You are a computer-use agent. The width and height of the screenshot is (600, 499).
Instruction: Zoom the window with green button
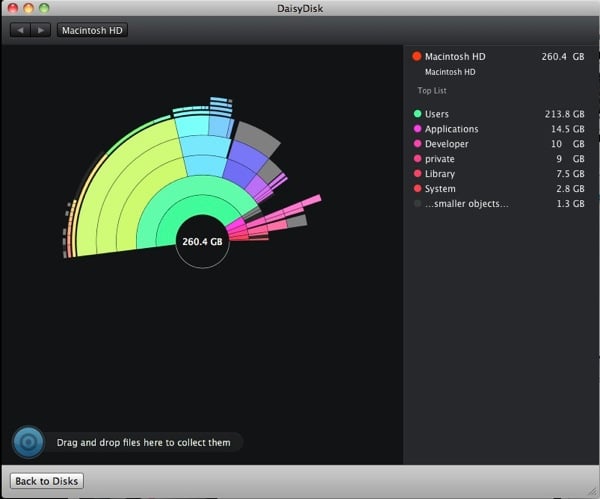point(44,8)
